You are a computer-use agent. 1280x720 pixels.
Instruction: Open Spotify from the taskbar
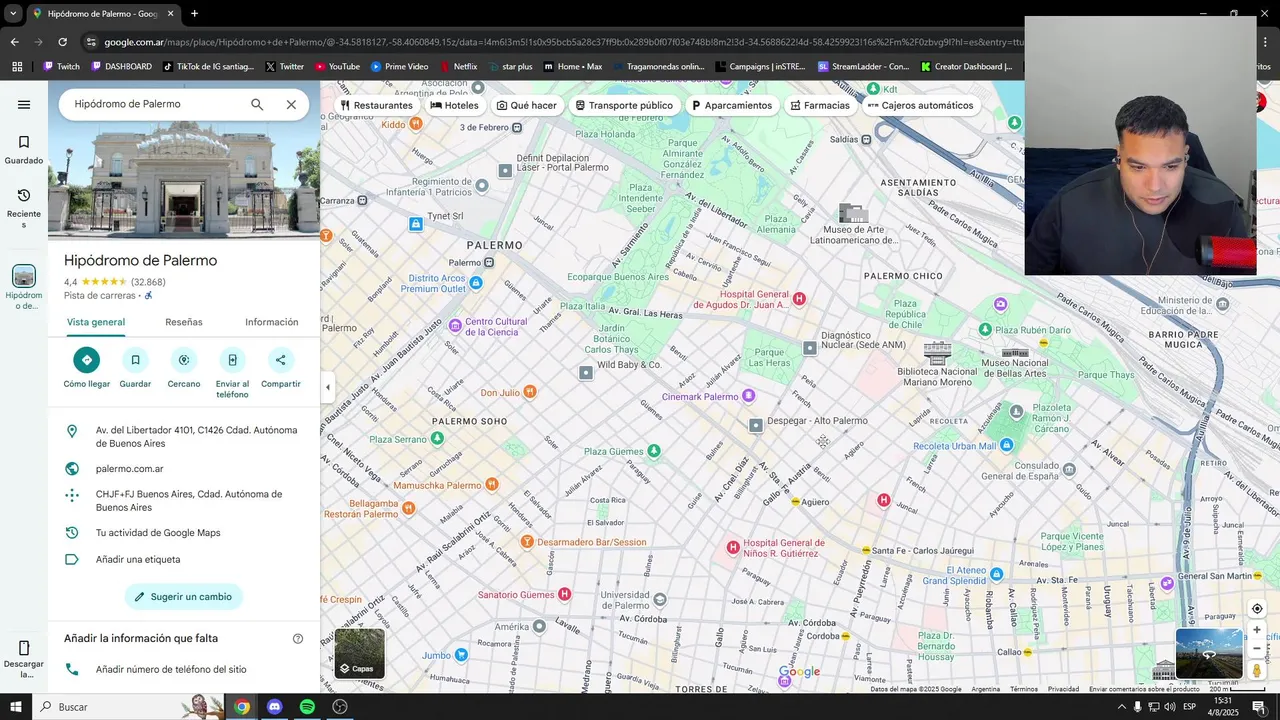(307, 707)
